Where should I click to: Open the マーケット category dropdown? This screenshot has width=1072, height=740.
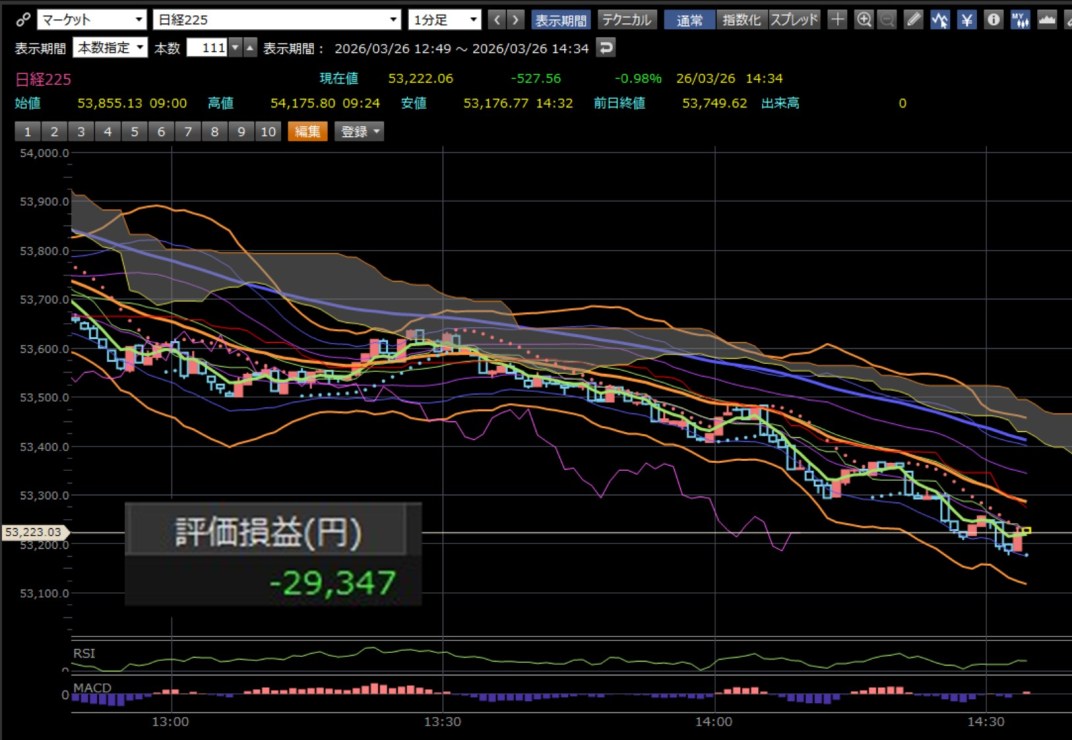point(92,20)
